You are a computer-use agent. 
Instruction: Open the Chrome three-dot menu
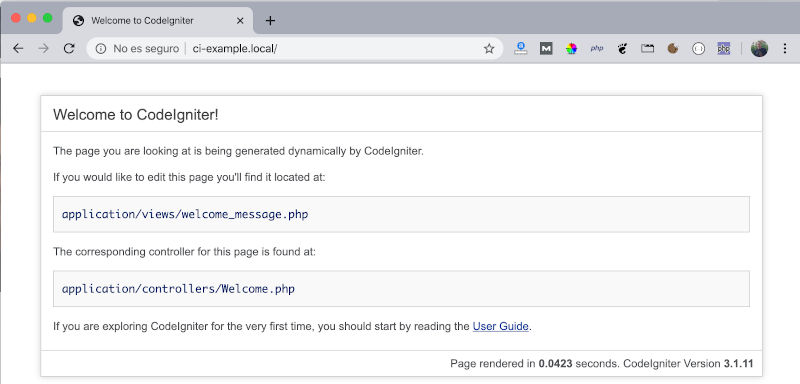click(785, 48)
